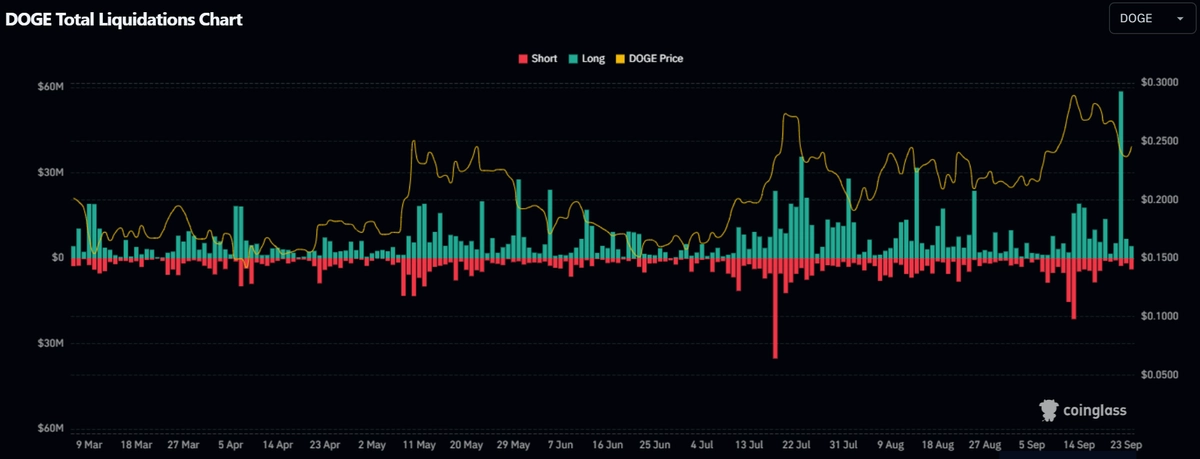Image resolution: width=1200 pixels, height=459 pixels.
Task: Click the bottom $60M left axis label
Action: [50, 428]
